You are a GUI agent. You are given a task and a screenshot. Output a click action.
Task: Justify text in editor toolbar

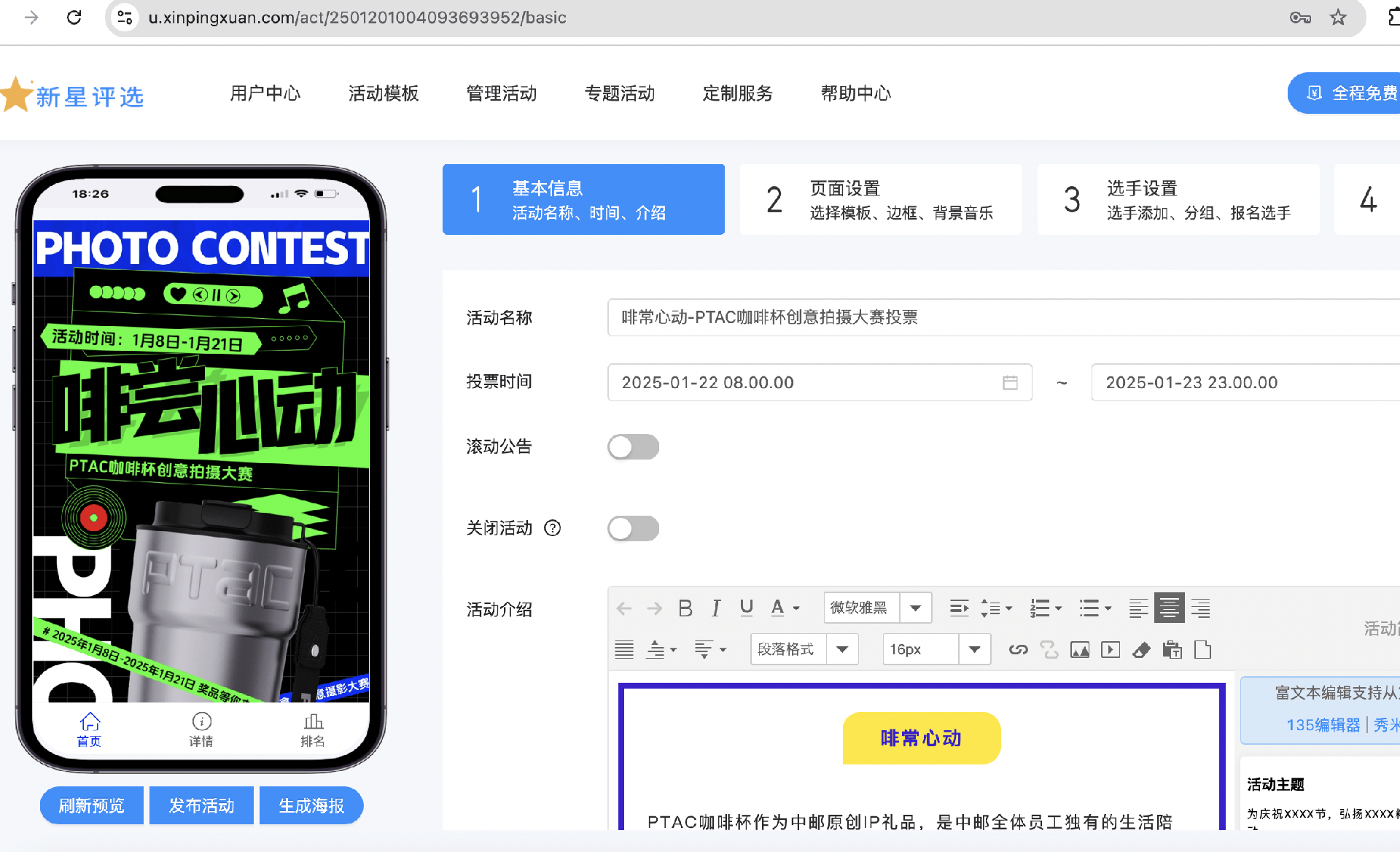[624, 649]
